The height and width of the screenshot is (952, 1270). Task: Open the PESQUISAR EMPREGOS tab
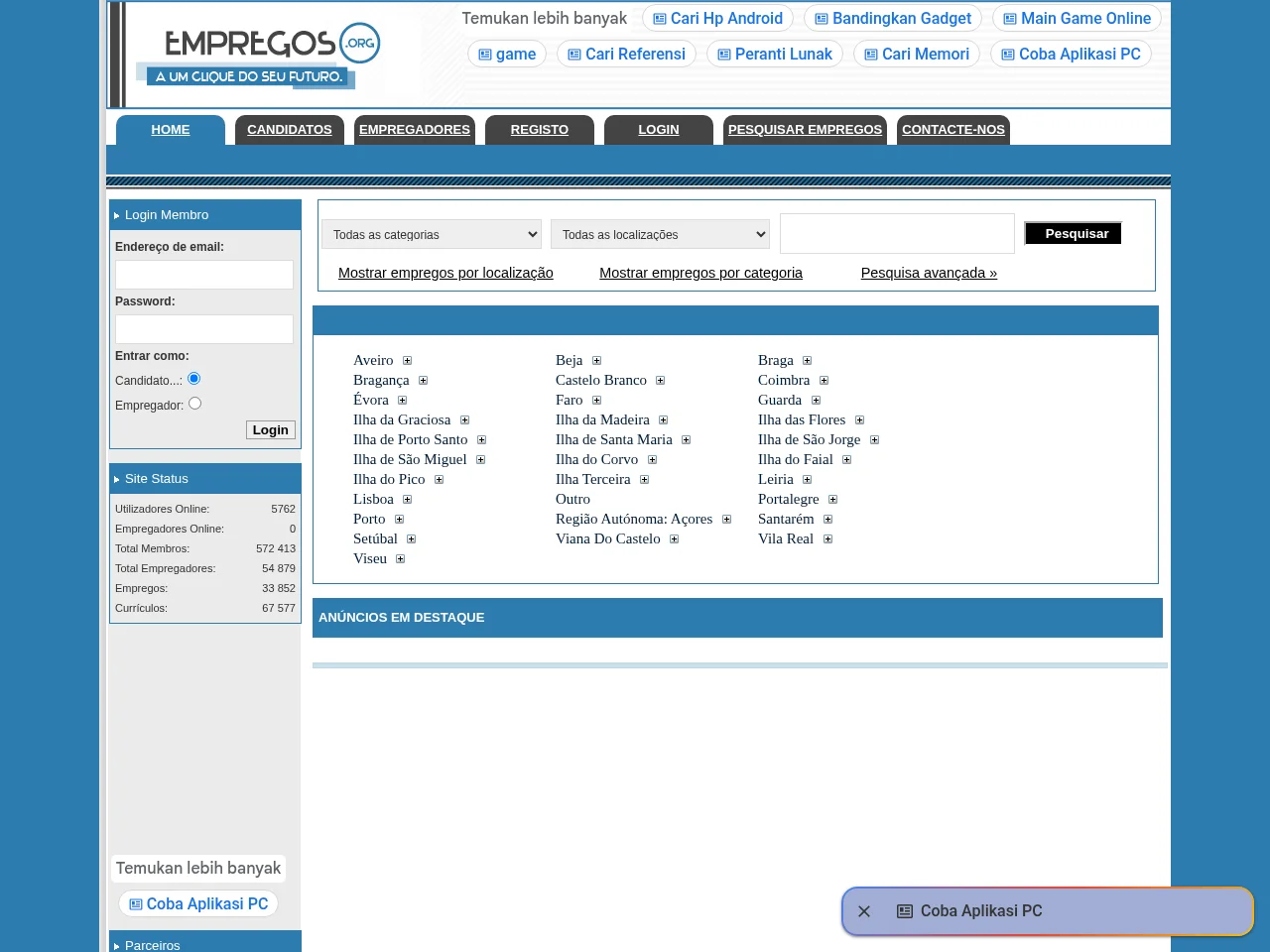pos(805,130)
